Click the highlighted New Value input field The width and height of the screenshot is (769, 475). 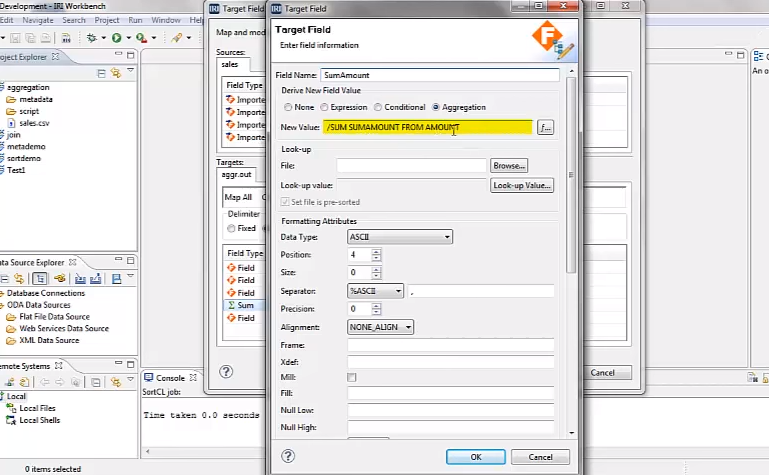427,127
